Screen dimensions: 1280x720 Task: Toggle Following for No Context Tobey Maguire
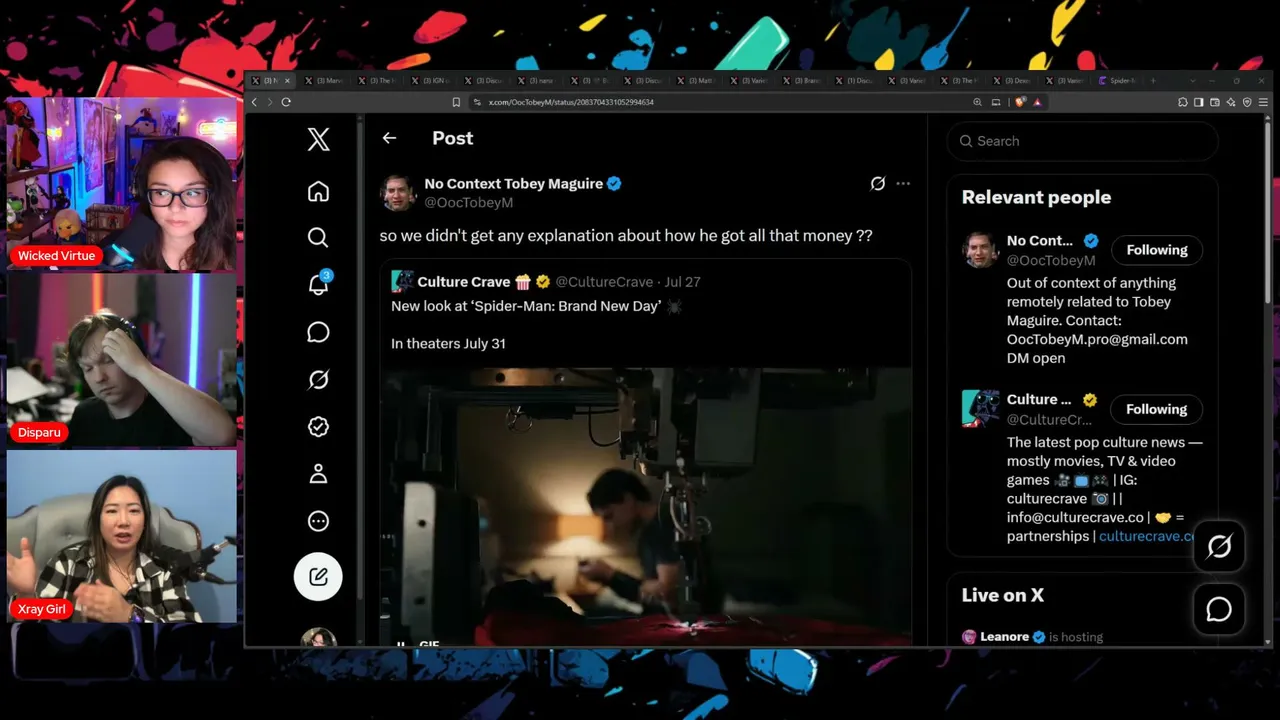1157,250
